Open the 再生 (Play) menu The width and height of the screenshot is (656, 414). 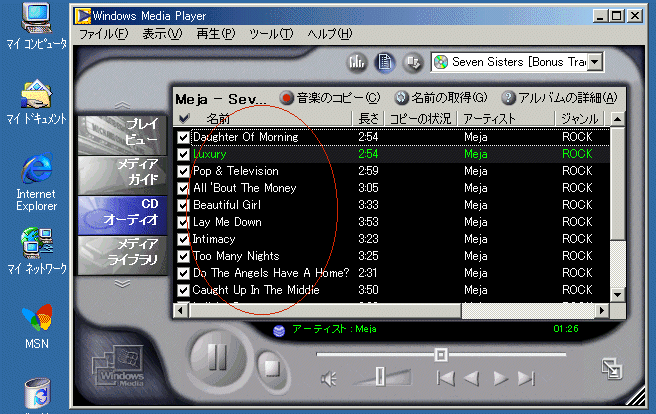point(216,34)
